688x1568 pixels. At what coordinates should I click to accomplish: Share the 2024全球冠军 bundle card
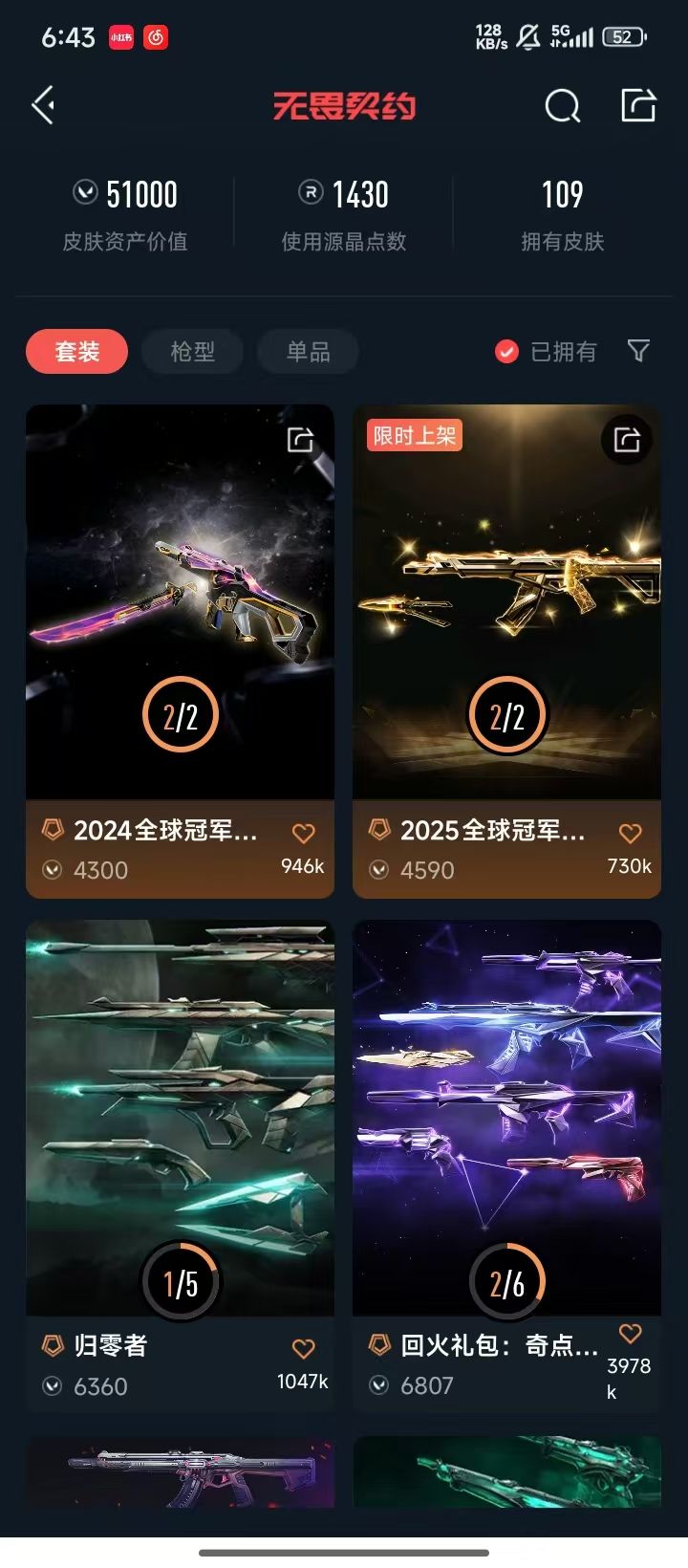(x=301, y=439)
